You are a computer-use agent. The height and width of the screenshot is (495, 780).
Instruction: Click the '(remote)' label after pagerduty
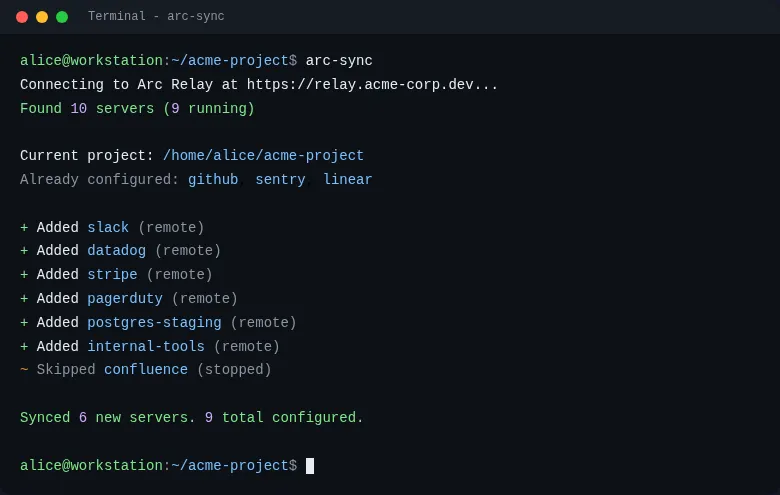coord(204,298)
